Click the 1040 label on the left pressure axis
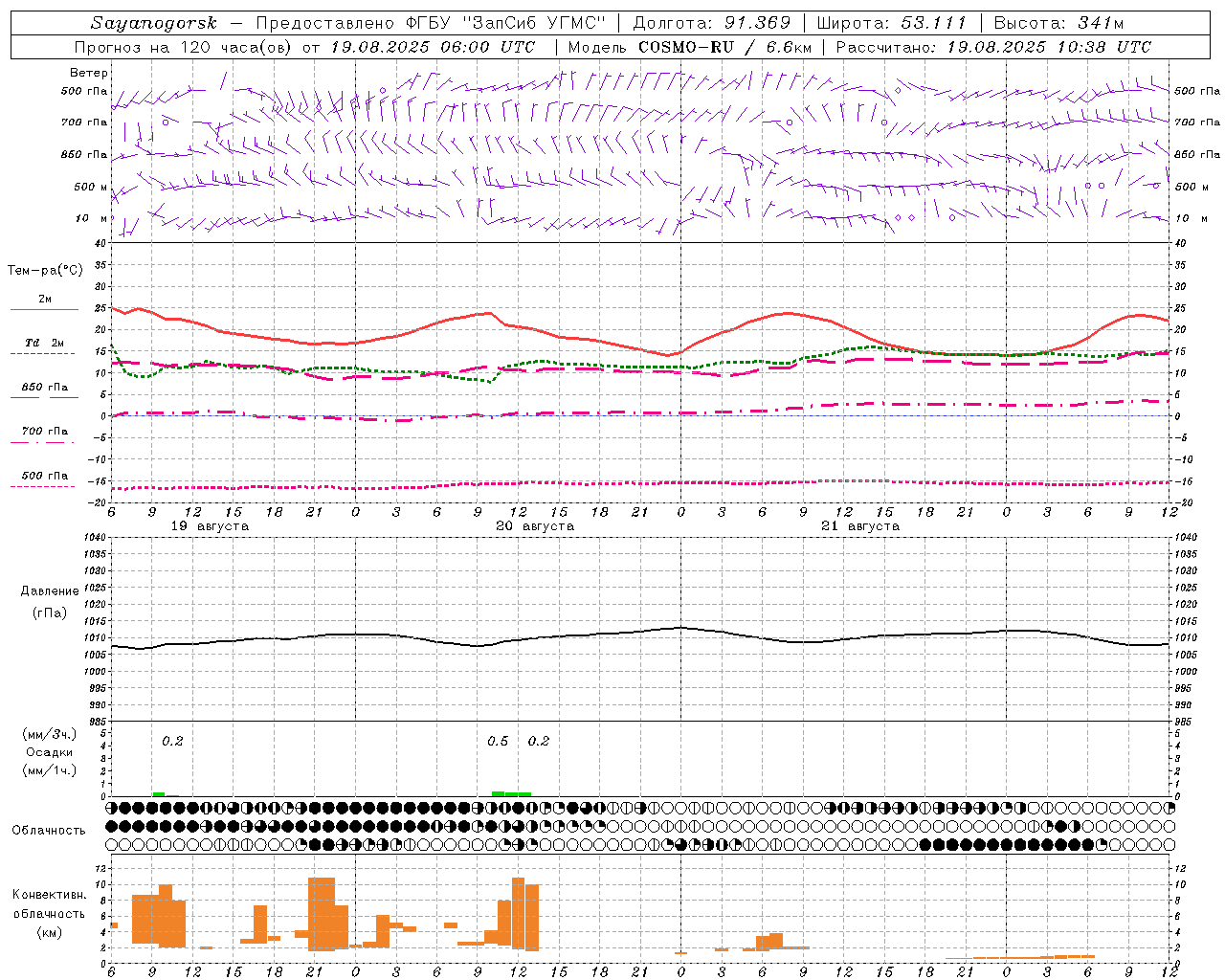This screenshot has width=1225, height=980. pos(96,538)
